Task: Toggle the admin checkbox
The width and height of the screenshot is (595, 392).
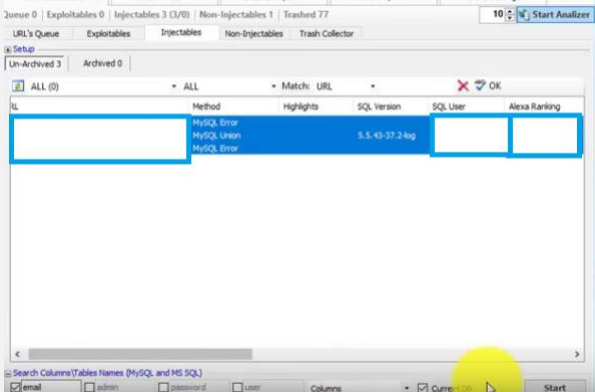Action: (x=90, y=387)
